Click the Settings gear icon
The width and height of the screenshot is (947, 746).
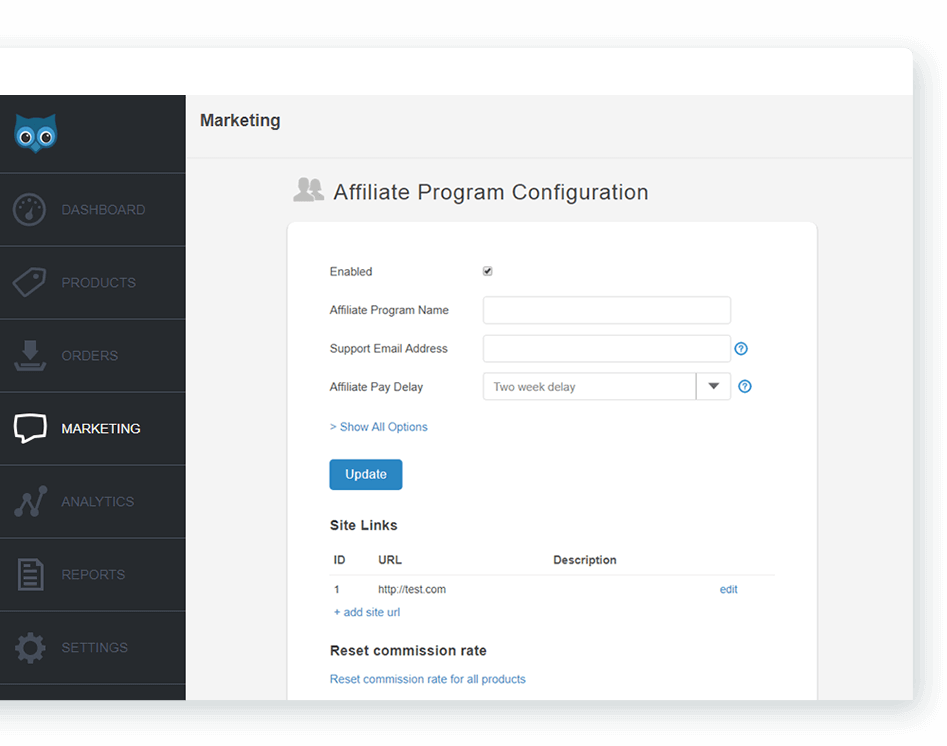click(30, 648)
